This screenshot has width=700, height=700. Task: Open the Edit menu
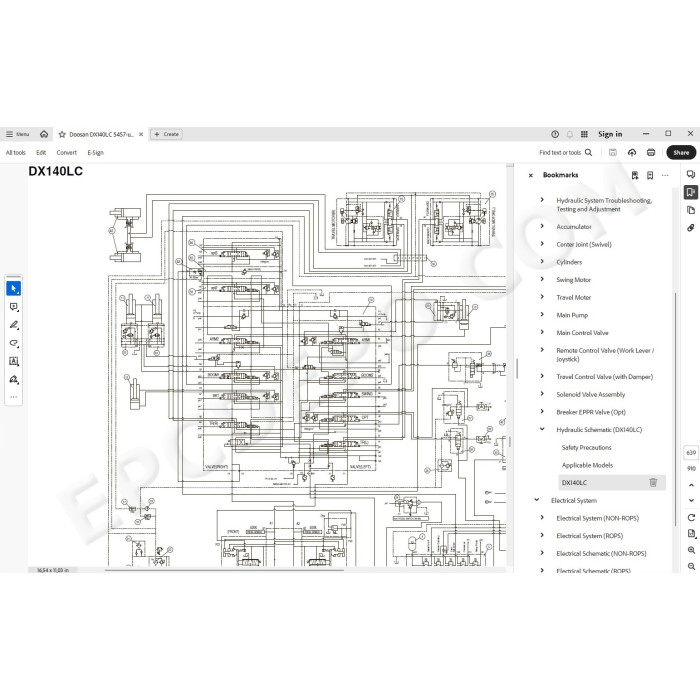tap(41, 153)
